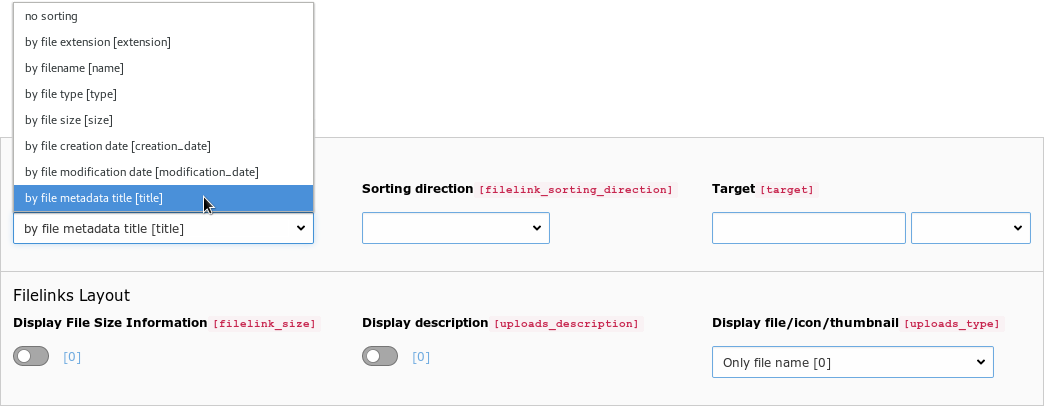Image resolution: width=1044 pixels, height=406 pixels.
Task: Click the Display description field label
Action: tap(425, 323)
